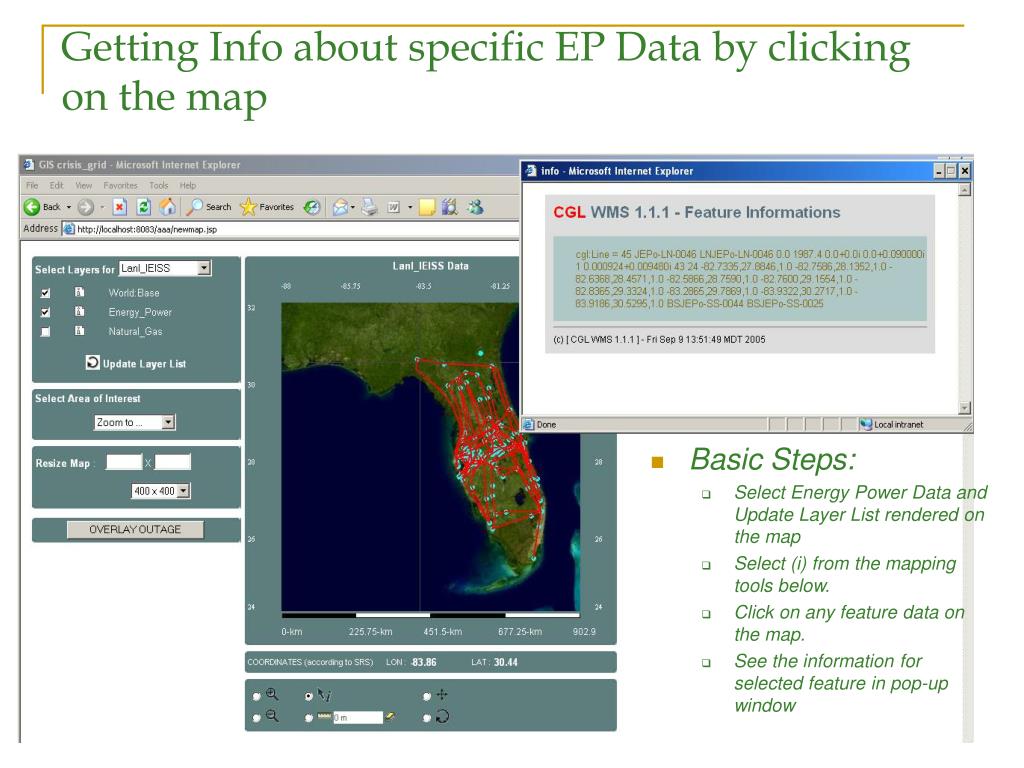Uncheck the World:Base layer checkbox

(x=45, y=293)
